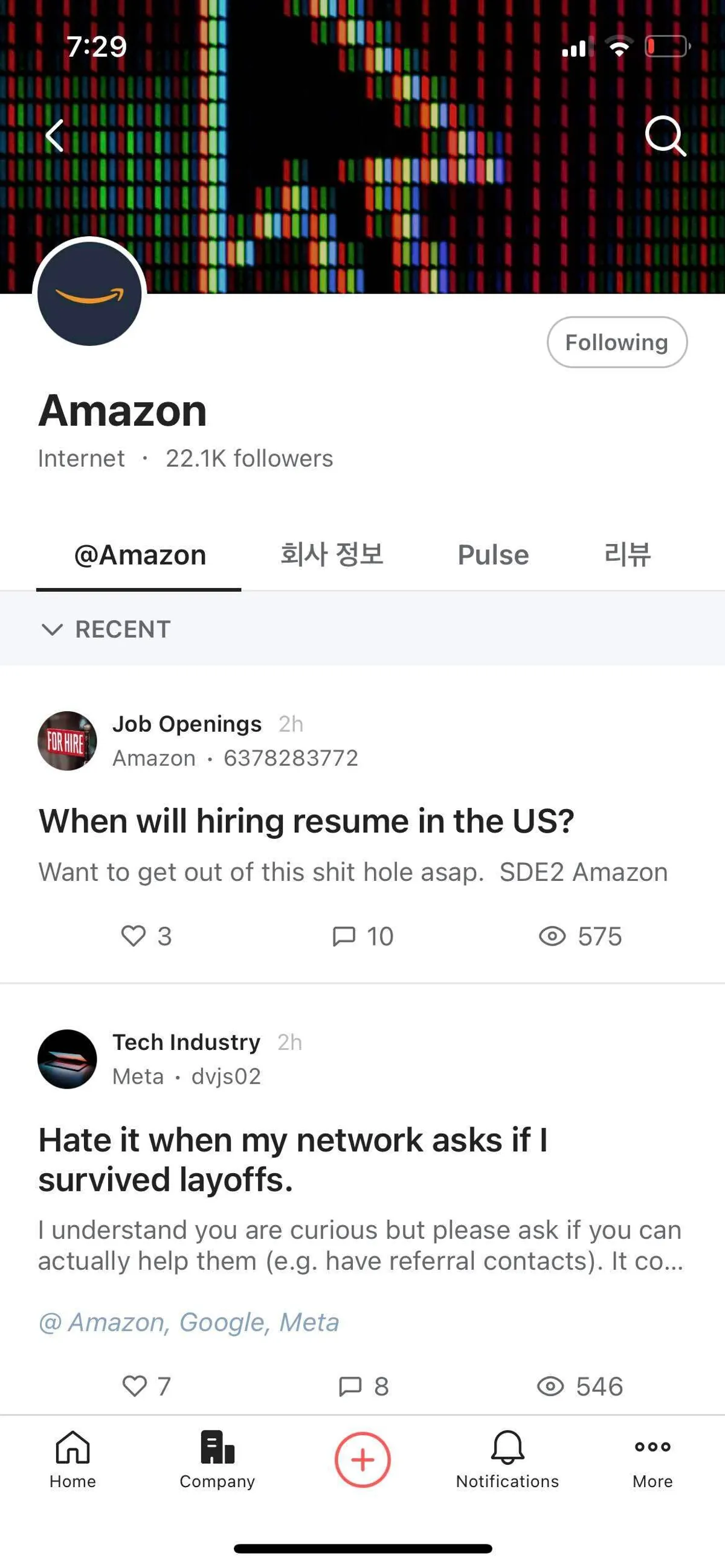Viewport: 725px width, 1568px height.
Task: Select the 리뷰 tab
Action: 627,555
